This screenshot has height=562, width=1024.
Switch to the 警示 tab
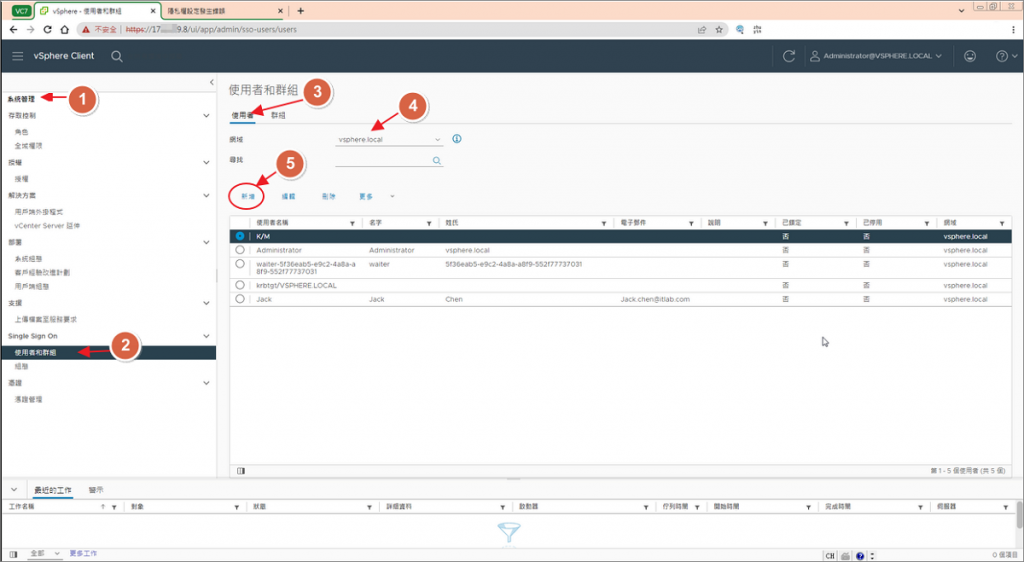pos(96,490)
